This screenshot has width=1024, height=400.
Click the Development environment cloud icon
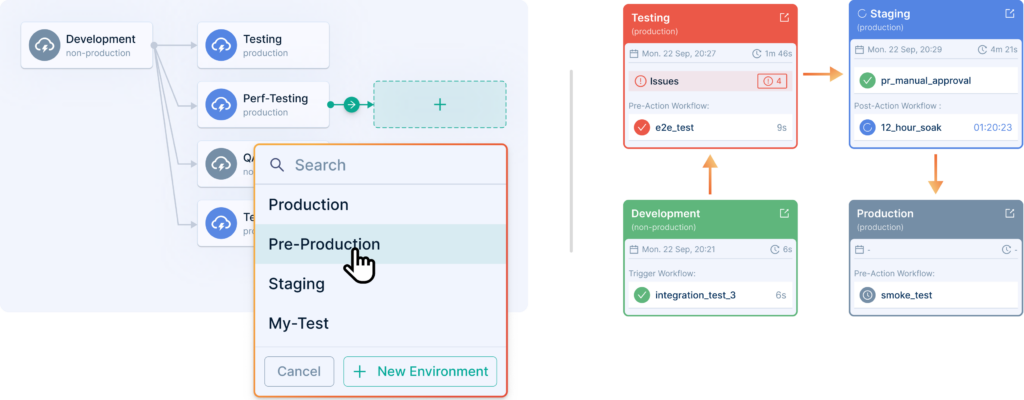click(44, 46)
